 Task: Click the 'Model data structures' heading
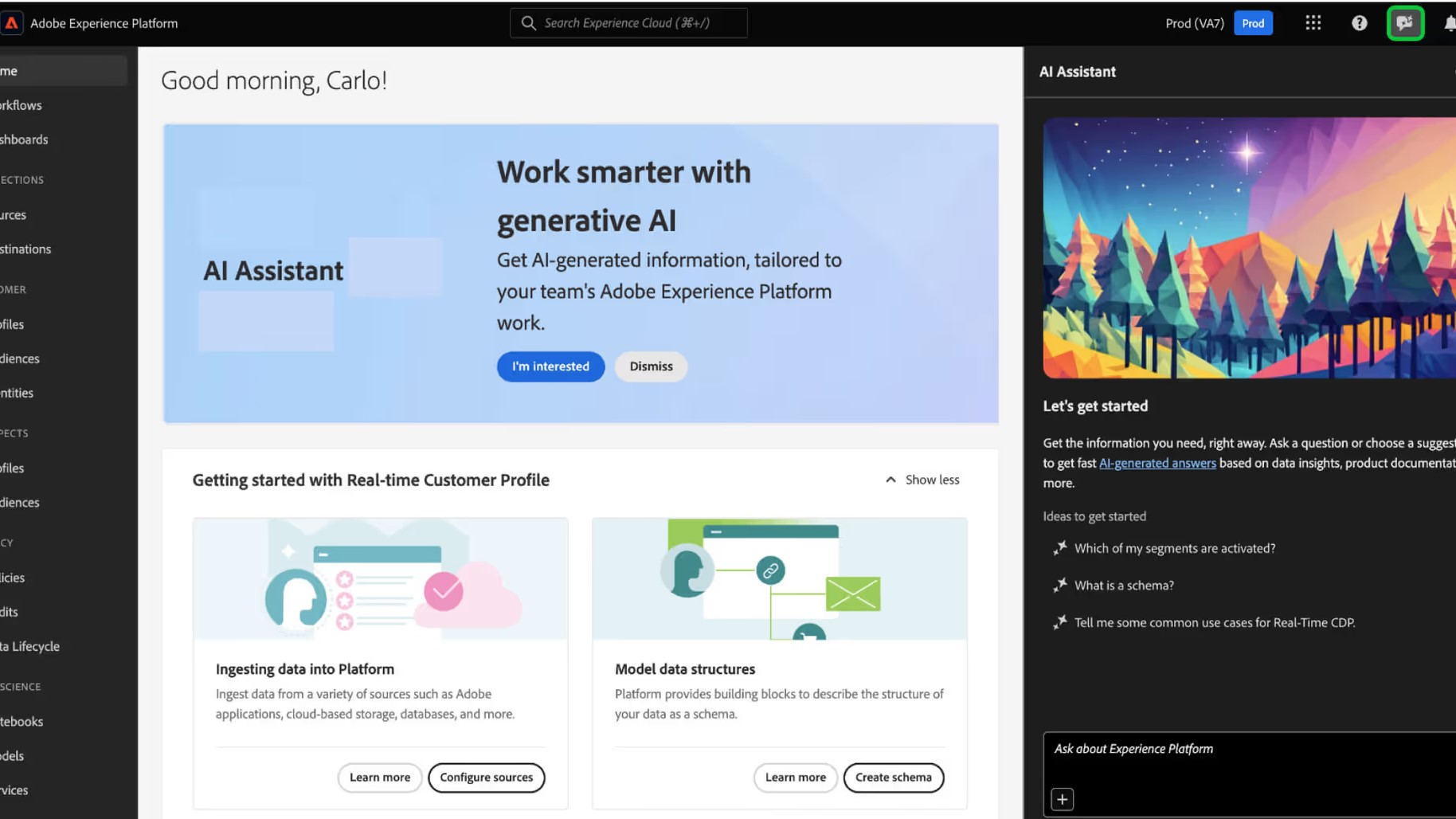(685, 669)
